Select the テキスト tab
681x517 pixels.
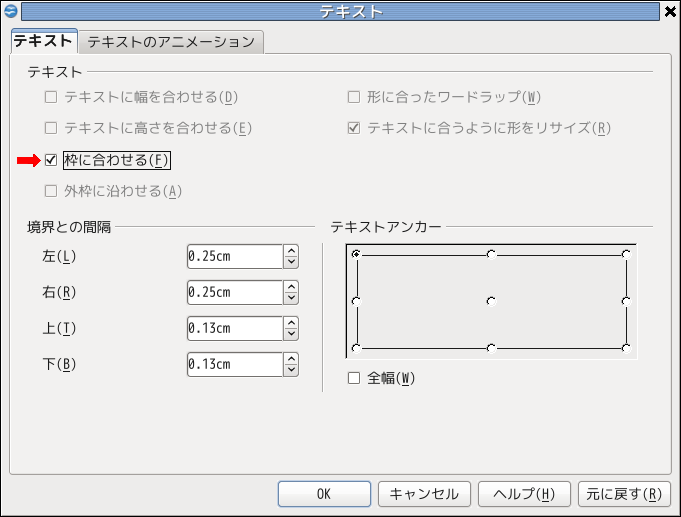(x=43, y=41)
